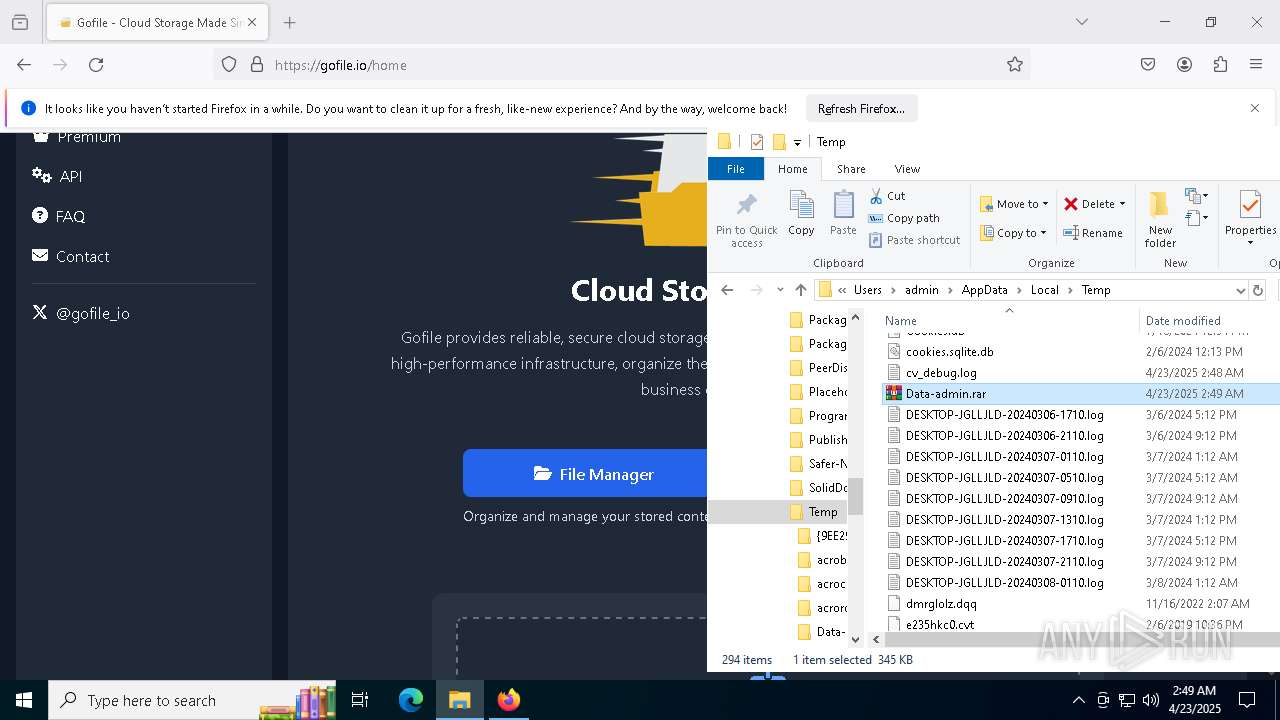
Task: Select SolidDo folder in navigation tree
Action: point(827,488)
